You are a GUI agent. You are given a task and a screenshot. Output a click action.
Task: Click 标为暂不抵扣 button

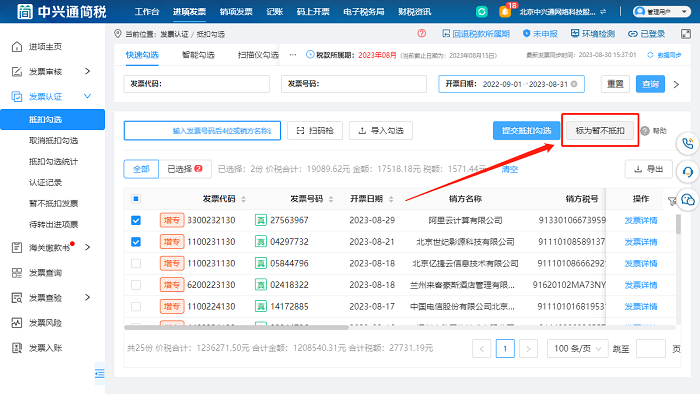click(x=600, y=130)
